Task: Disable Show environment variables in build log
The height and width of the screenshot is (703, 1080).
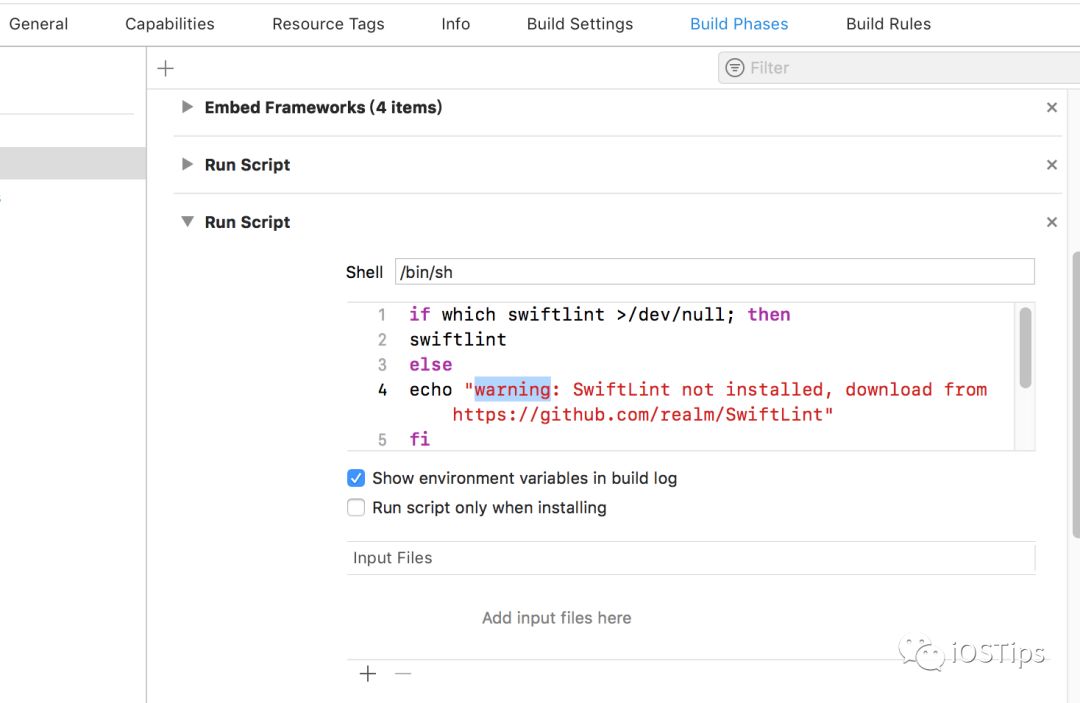Action: click(356, 478)
